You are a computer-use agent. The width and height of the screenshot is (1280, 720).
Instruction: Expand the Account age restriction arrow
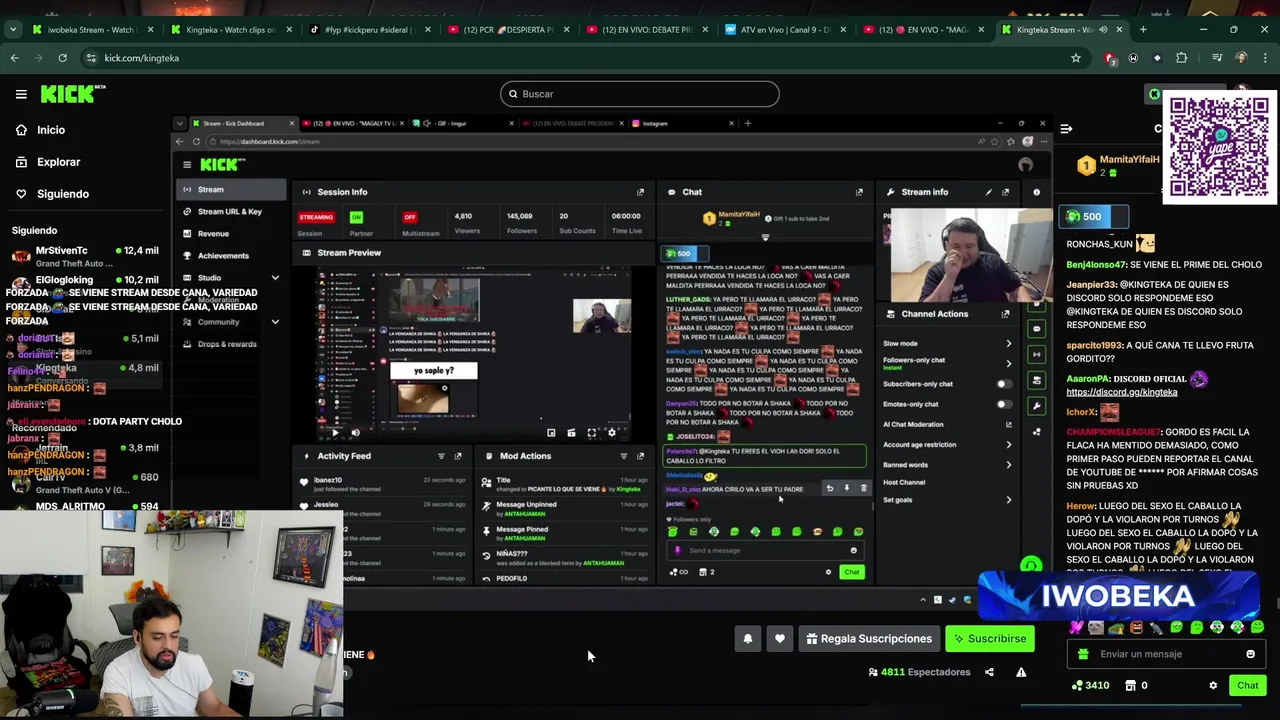point(1008,445)
